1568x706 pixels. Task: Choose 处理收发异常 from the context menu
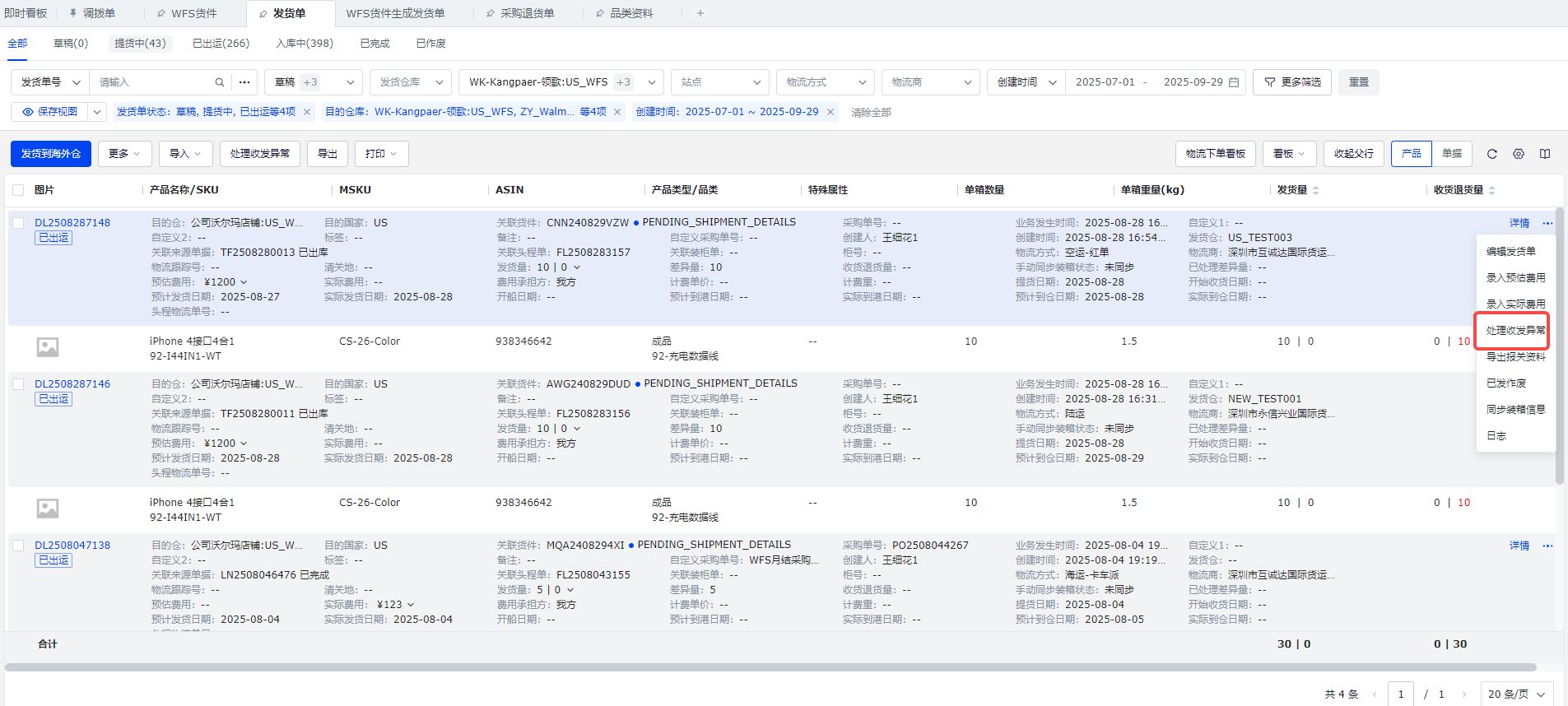[1514, 331]
